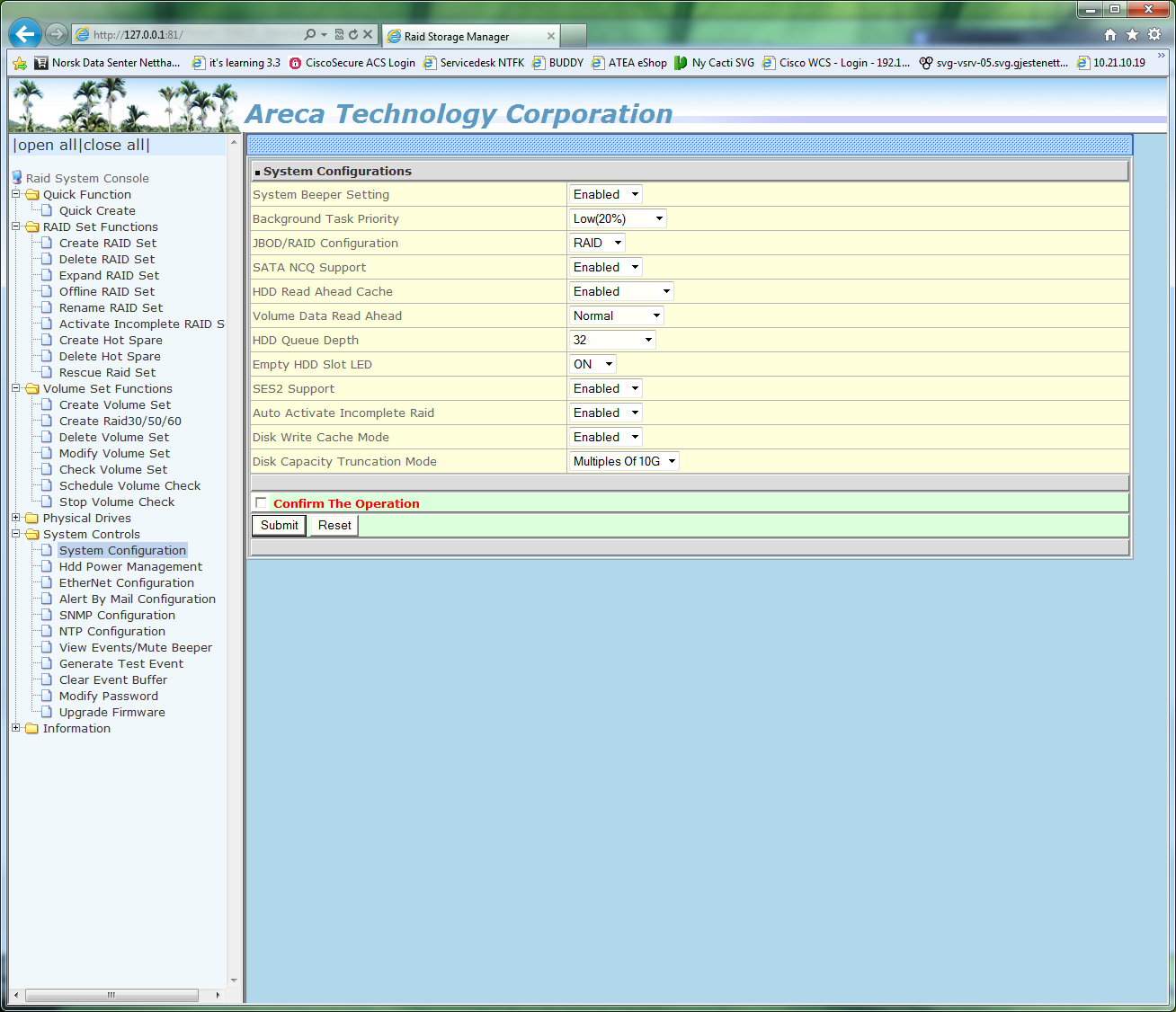
Task: Collapse the RAID Set Functions tree node
Action: tap(16, 226)
